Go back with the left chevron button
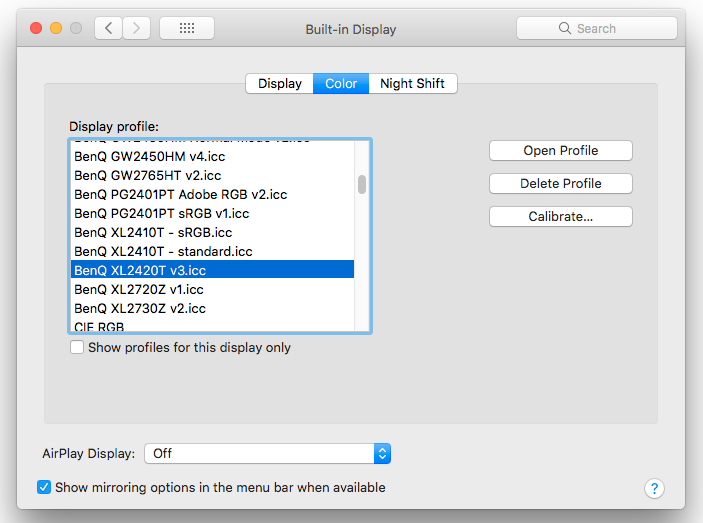Screen dimensions: 703x523 point(108,28)
